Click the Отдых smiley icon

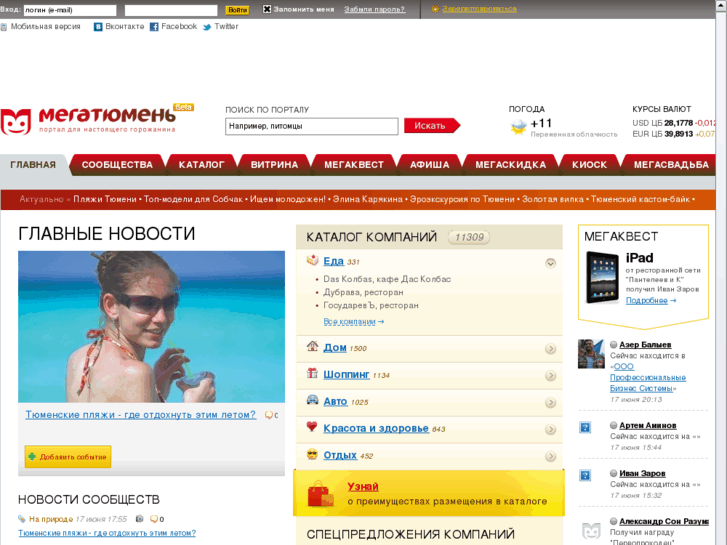click(312, 454)
